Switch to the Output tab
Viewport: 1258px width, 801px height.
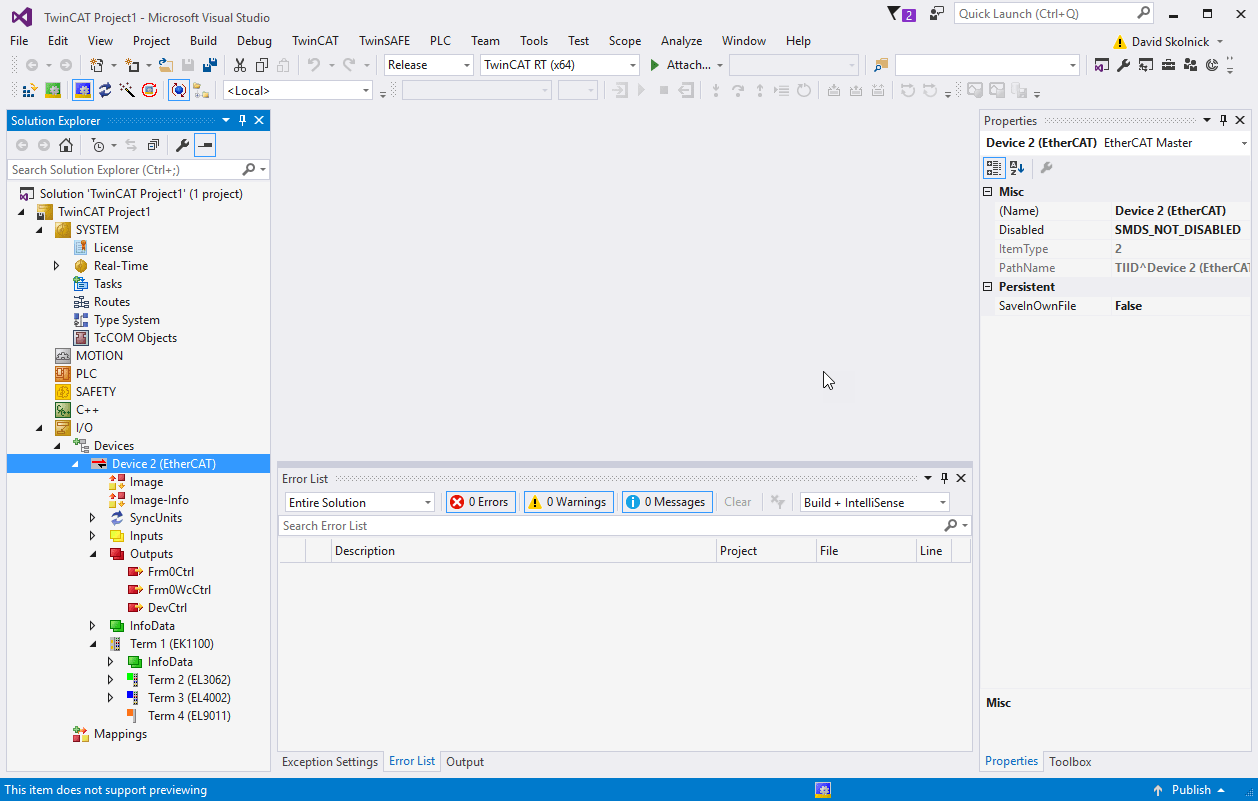(x=465, y=762)
